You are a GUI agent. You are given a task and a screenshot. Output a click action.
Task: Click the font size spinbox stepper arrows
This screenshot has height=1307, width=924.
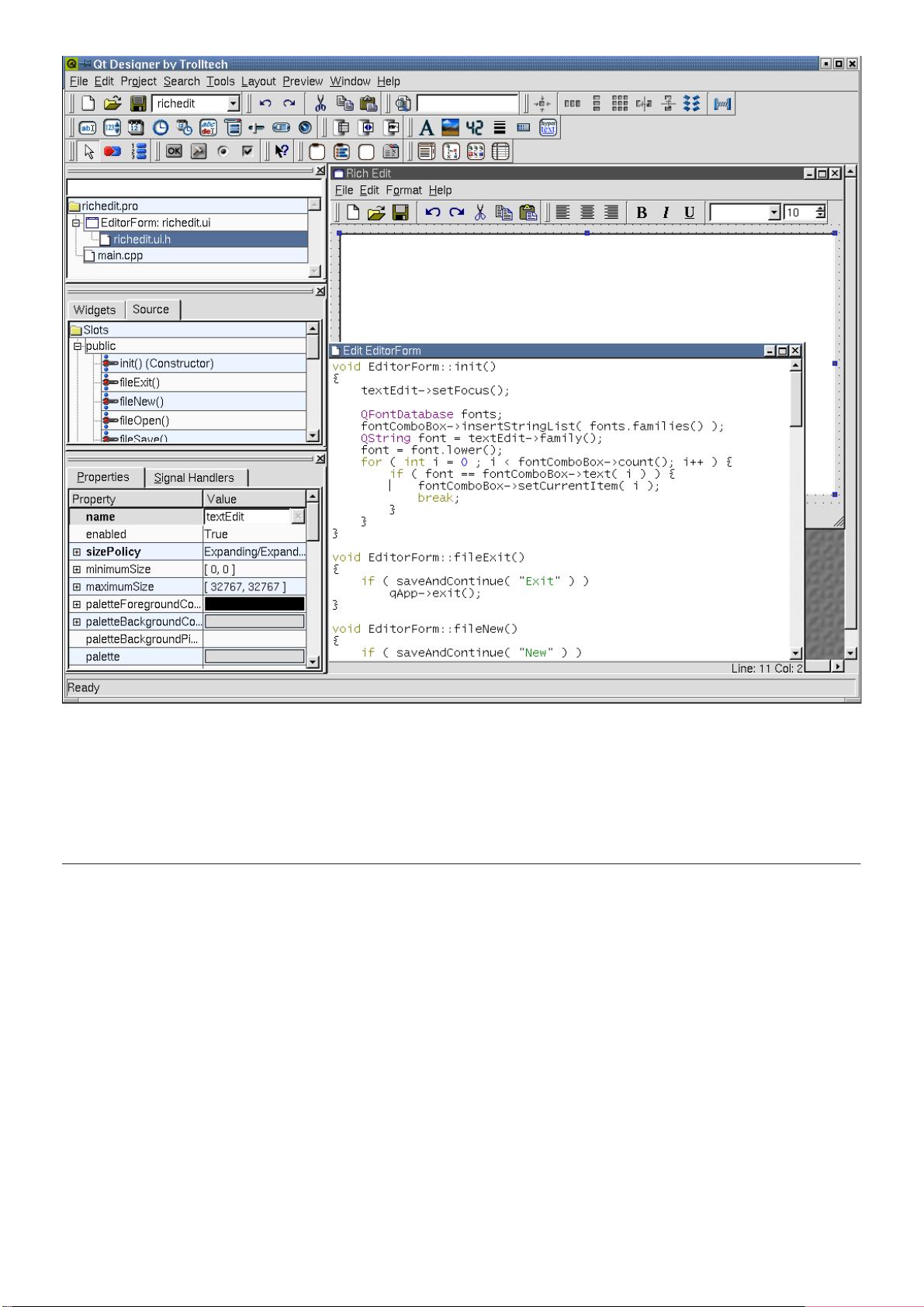pyautogui.click(x=821, y=213)
